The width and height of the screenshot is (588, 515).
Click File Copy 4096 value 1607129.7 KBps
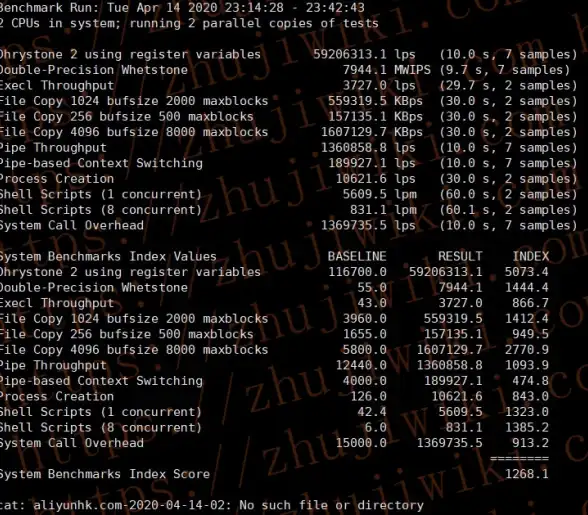tap(372, 132)
